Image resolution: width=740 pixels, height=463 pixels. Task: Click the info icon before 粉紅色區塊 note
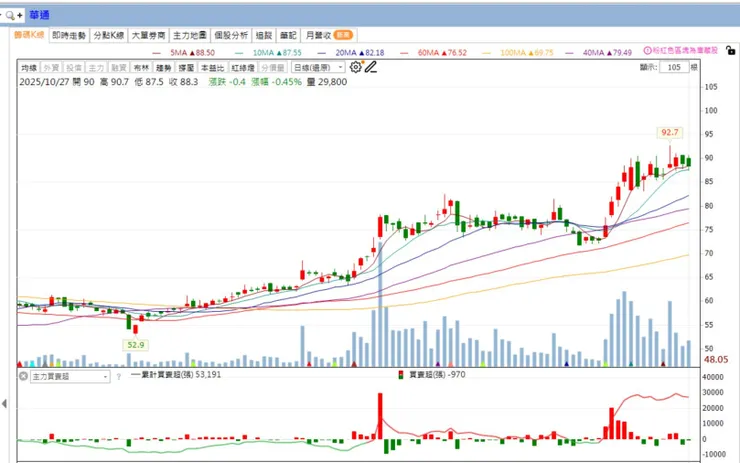pyautogui.click(x=648, y=50)
